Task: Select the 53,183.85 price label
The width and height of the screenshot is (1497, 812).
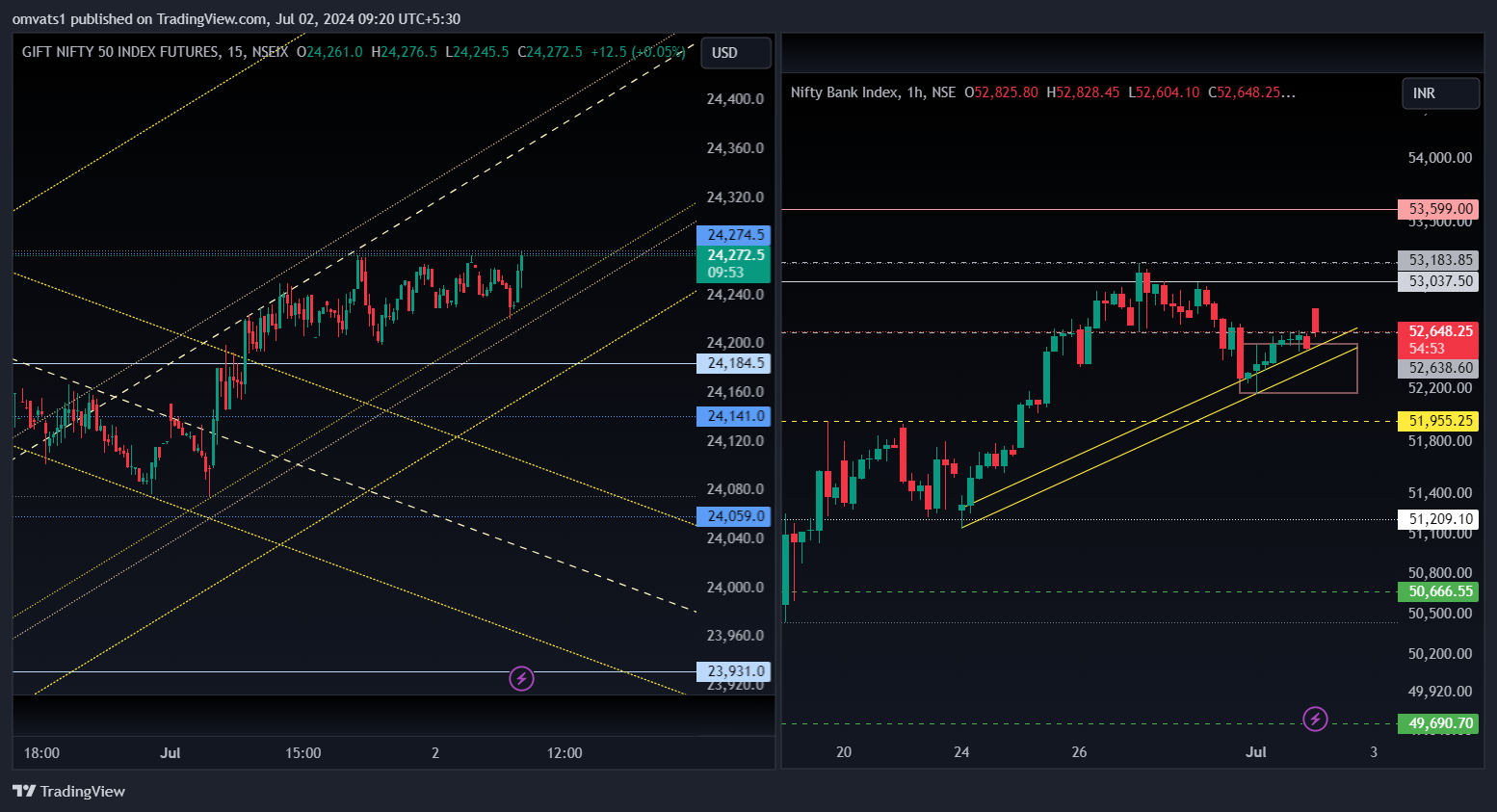Action: tap(1437, 260)
